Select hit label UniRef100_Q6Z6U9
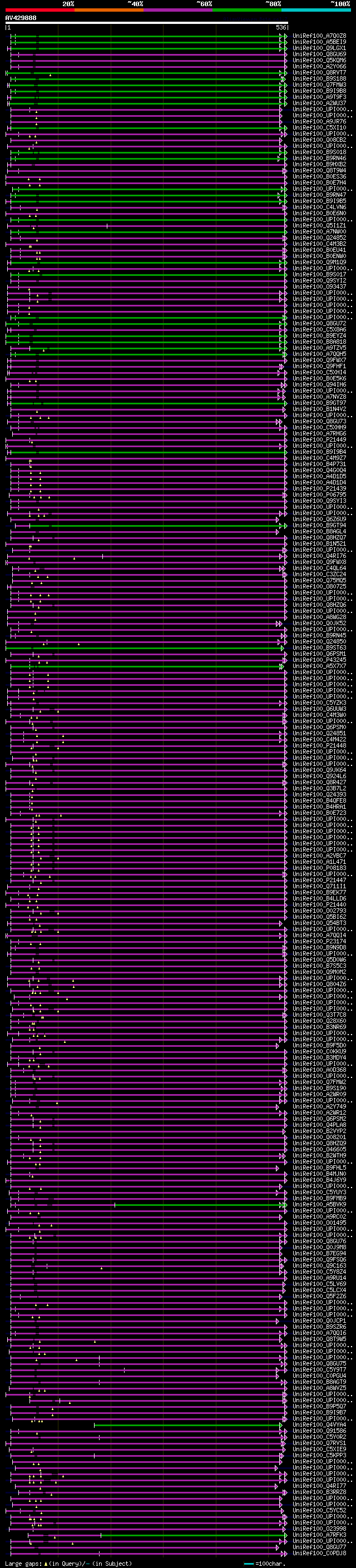The width and height of the screenshot is (356, 1568). pyautogui.click(x=319, y=519)
